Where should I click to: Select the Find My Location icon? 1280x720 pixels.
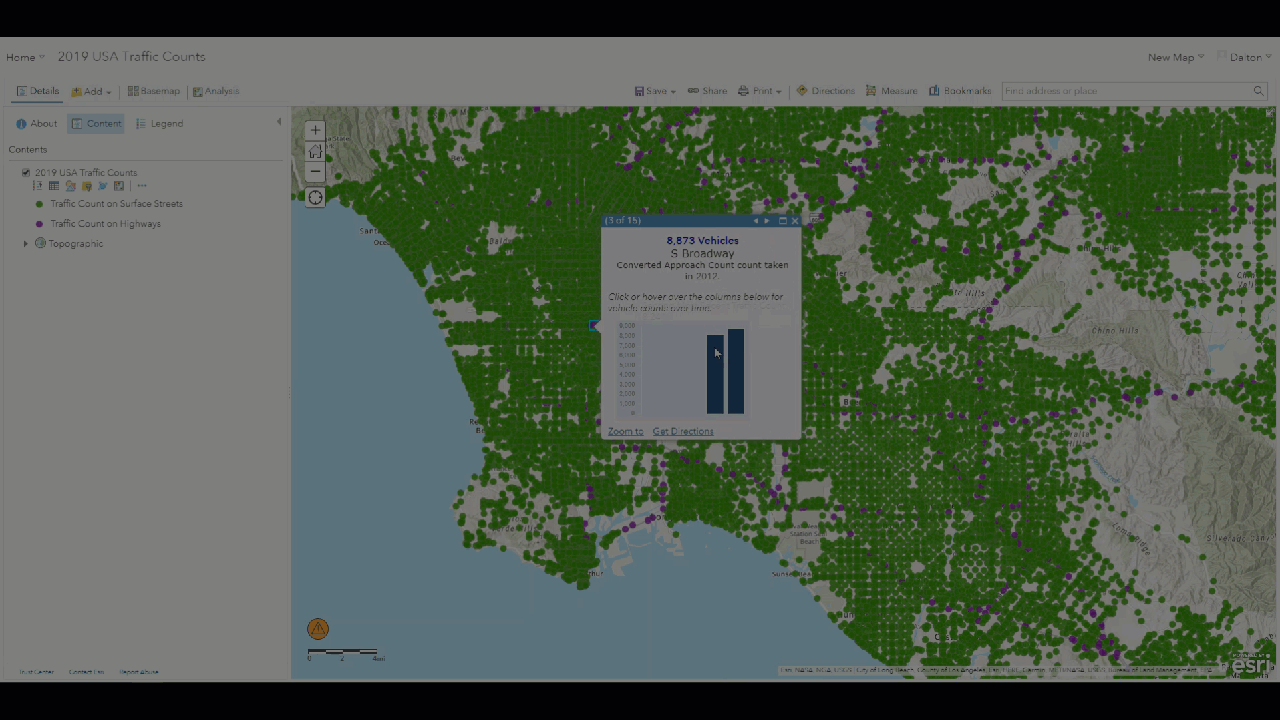pos(315,197)
